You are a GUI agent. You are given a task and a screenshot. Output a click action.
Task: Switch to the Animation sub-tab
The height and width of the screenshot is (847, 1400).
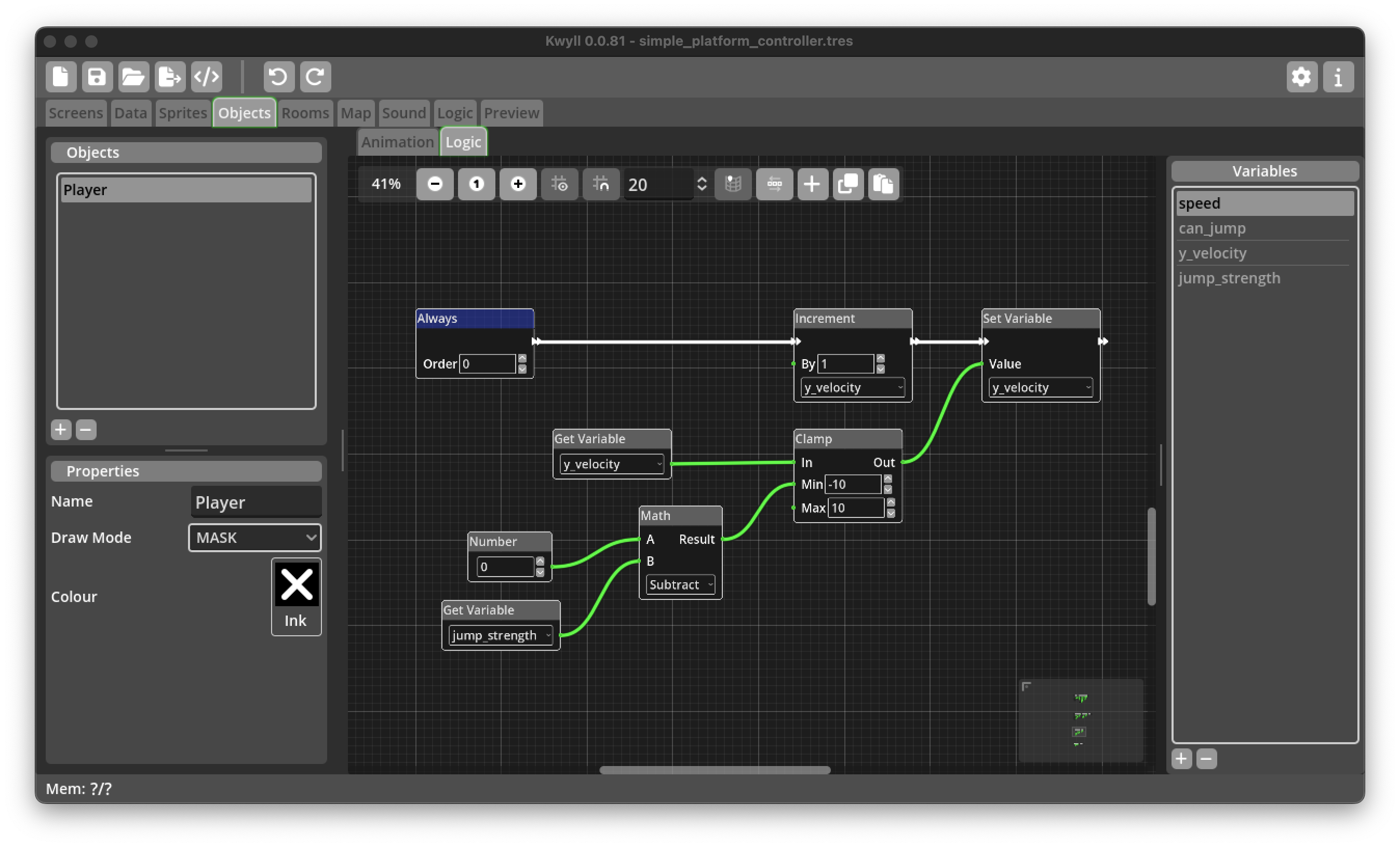pyautogui.click(x=397, y=142)
